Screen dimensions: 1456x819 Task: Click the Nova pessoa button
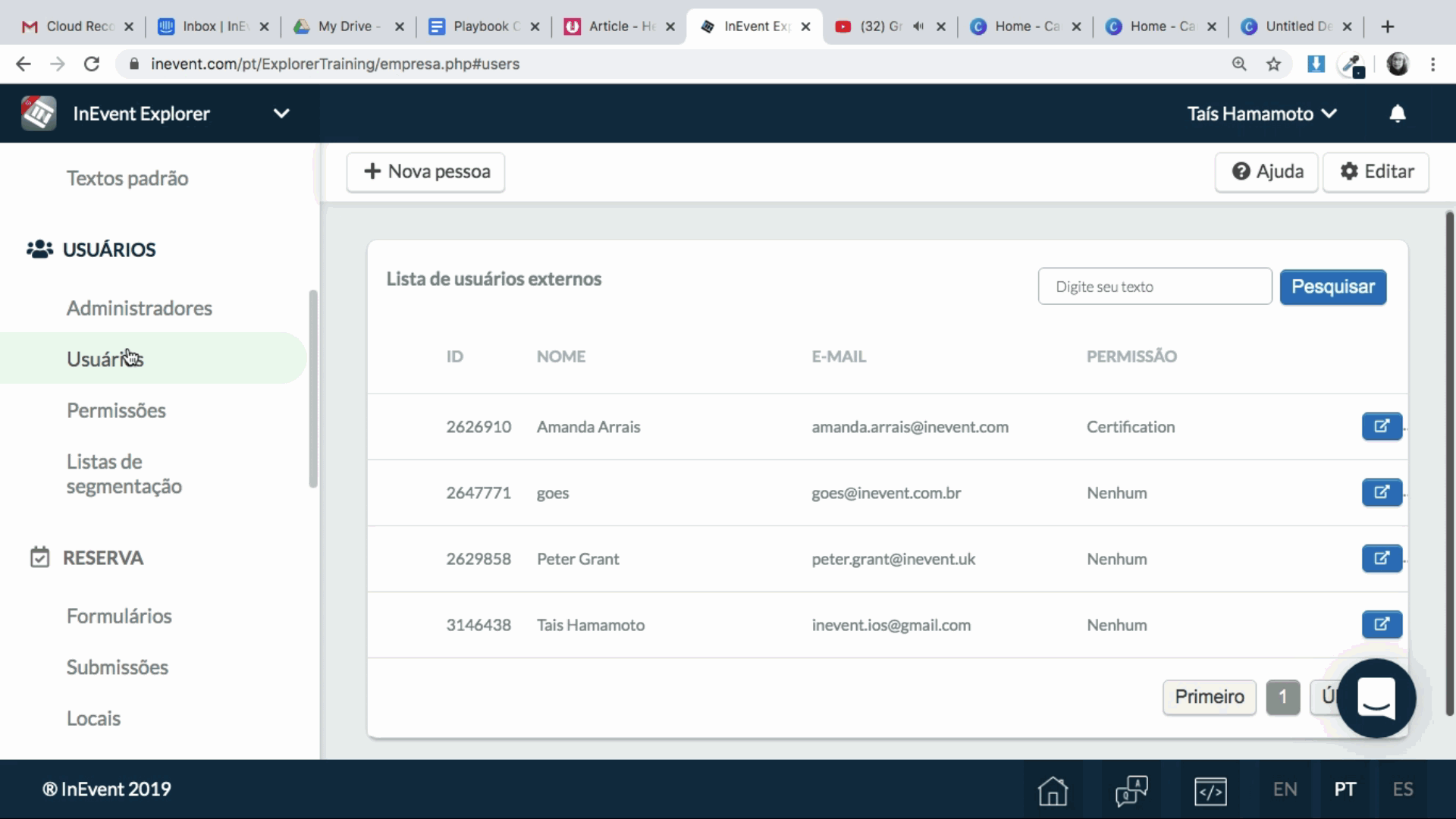(426, 171)
